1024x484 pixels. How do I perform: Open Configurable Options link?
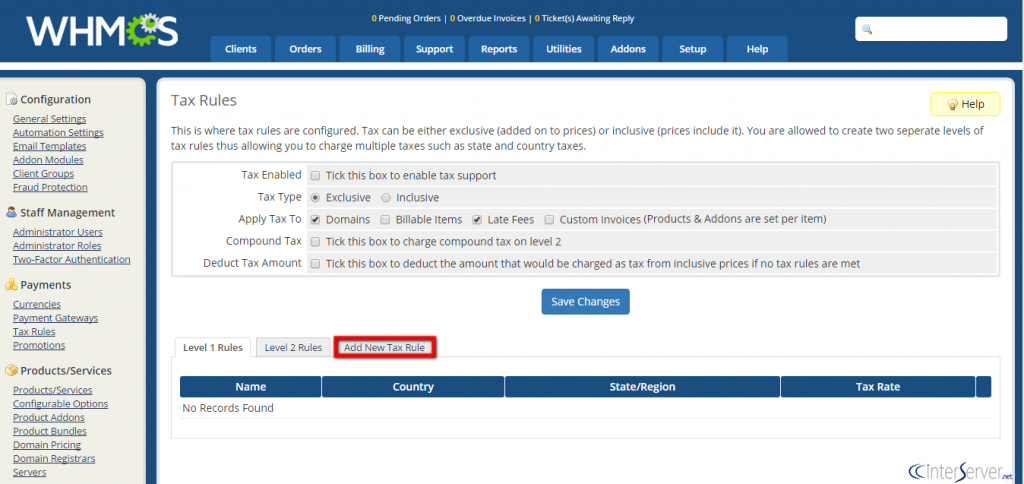click(x=61, y=404)
